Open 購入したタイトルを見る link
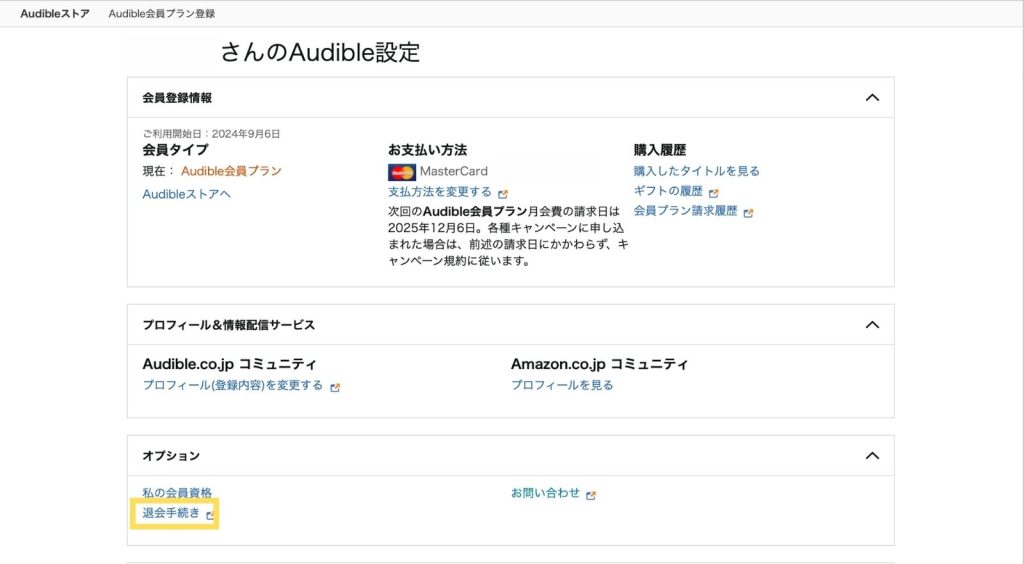This screenshot has width=1024, height=564. 697,171
